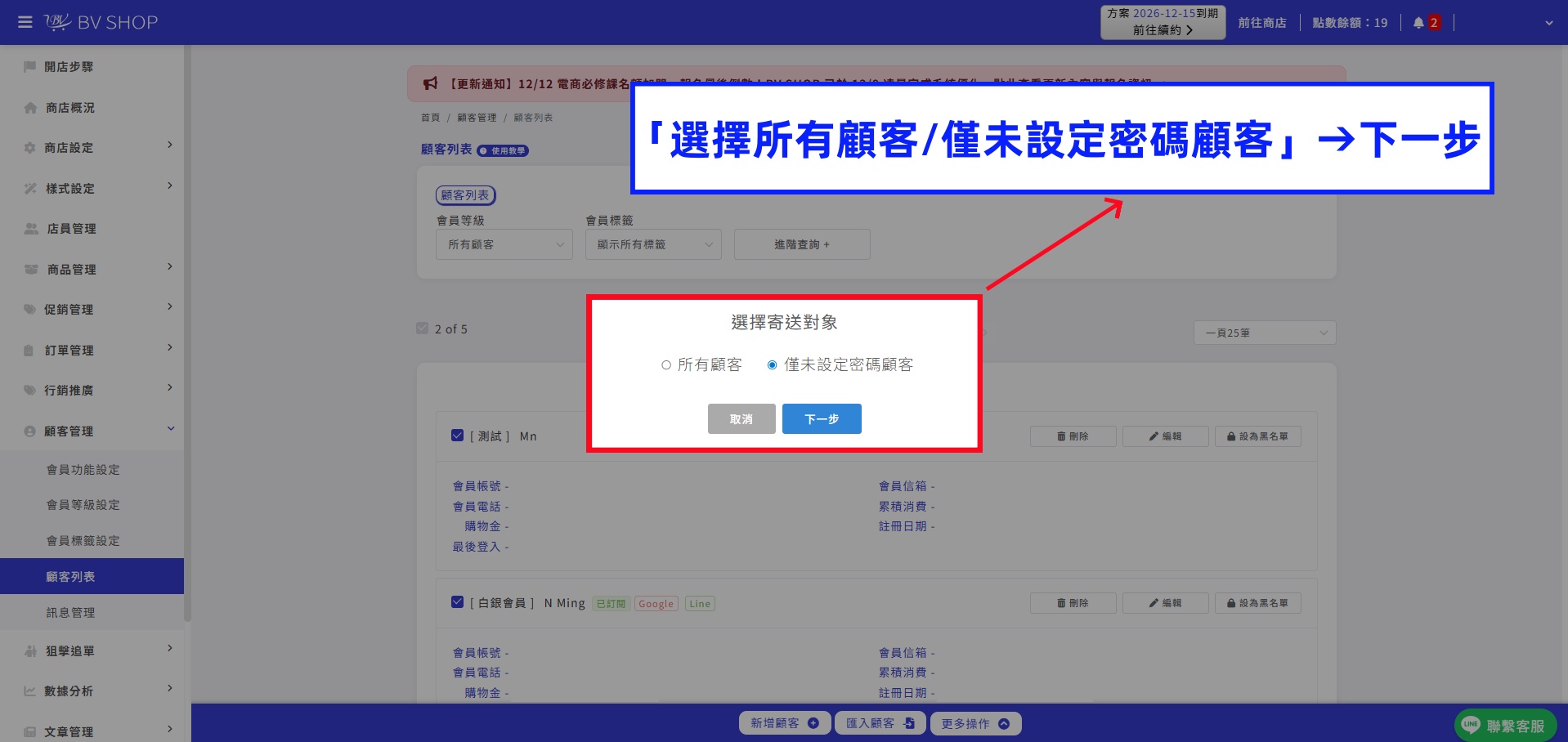Open 會員等級設定 submenu item

tap(83, 505)
